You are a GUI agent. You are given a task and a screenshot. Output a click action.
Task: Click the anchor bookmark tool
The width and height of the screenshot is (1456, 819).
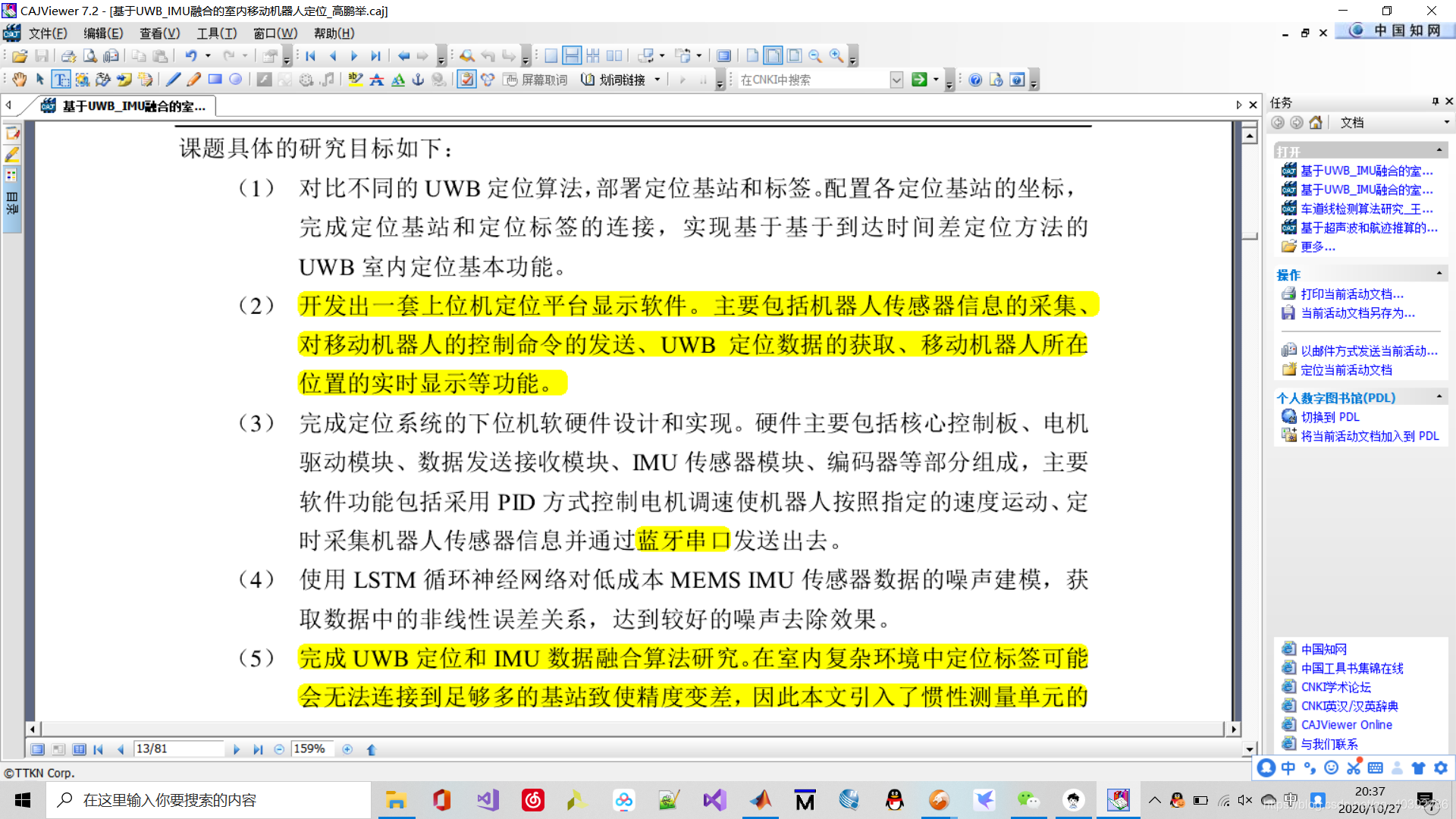418,80
